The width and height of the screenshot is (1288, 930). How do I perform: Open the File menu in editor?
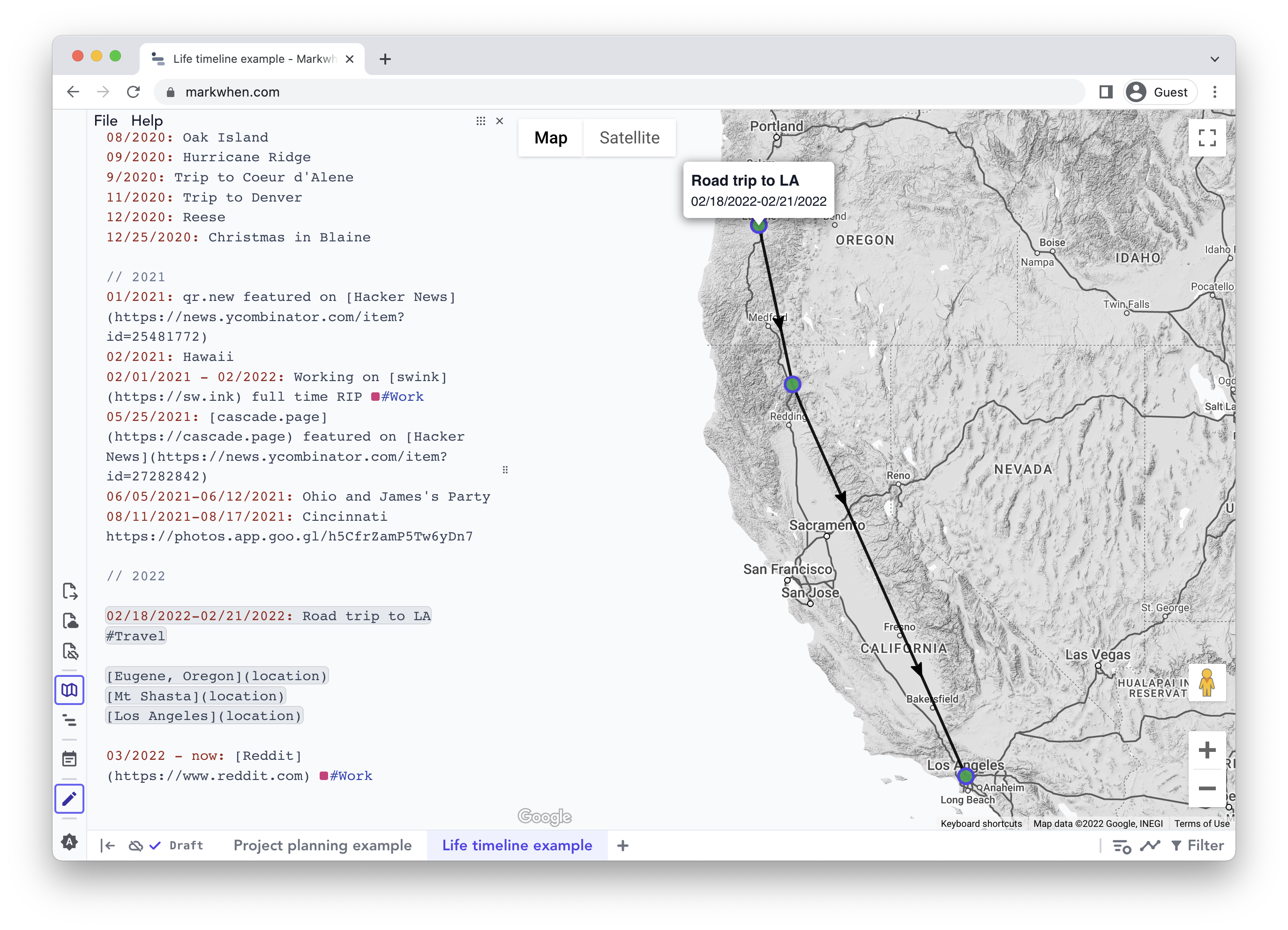coord(105,120)
